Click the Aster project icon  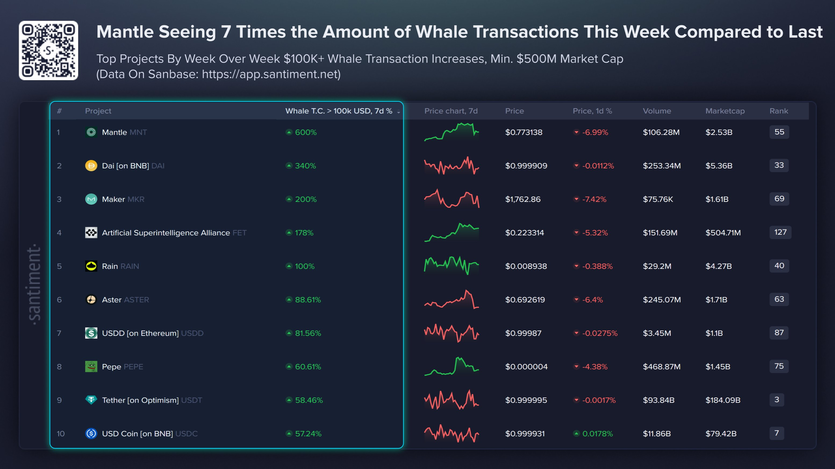click(x=91, y=299)
